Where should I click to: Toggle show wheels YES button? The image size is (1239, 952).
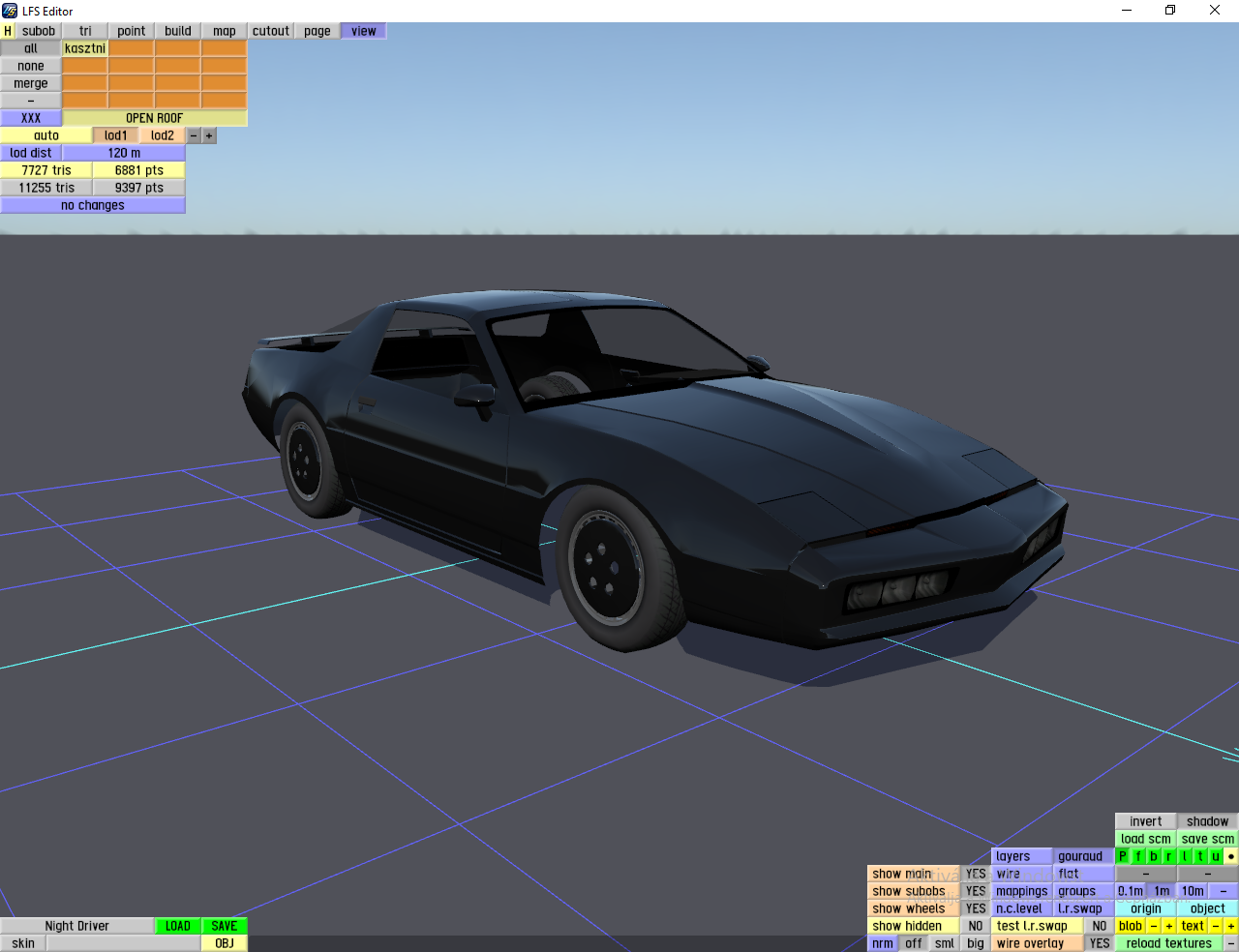976,908
